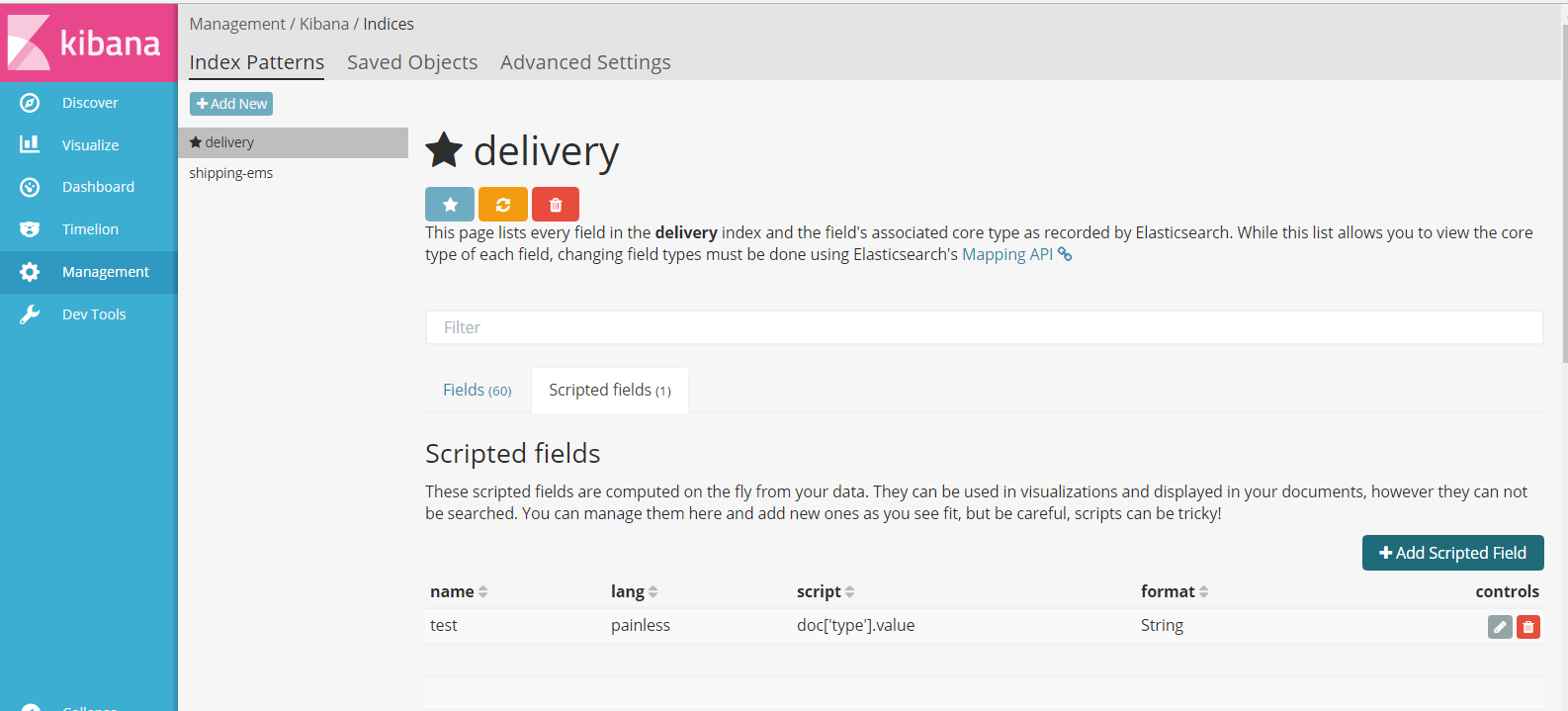Set delivery as default index star button
1568x711 pixels.
450,205
